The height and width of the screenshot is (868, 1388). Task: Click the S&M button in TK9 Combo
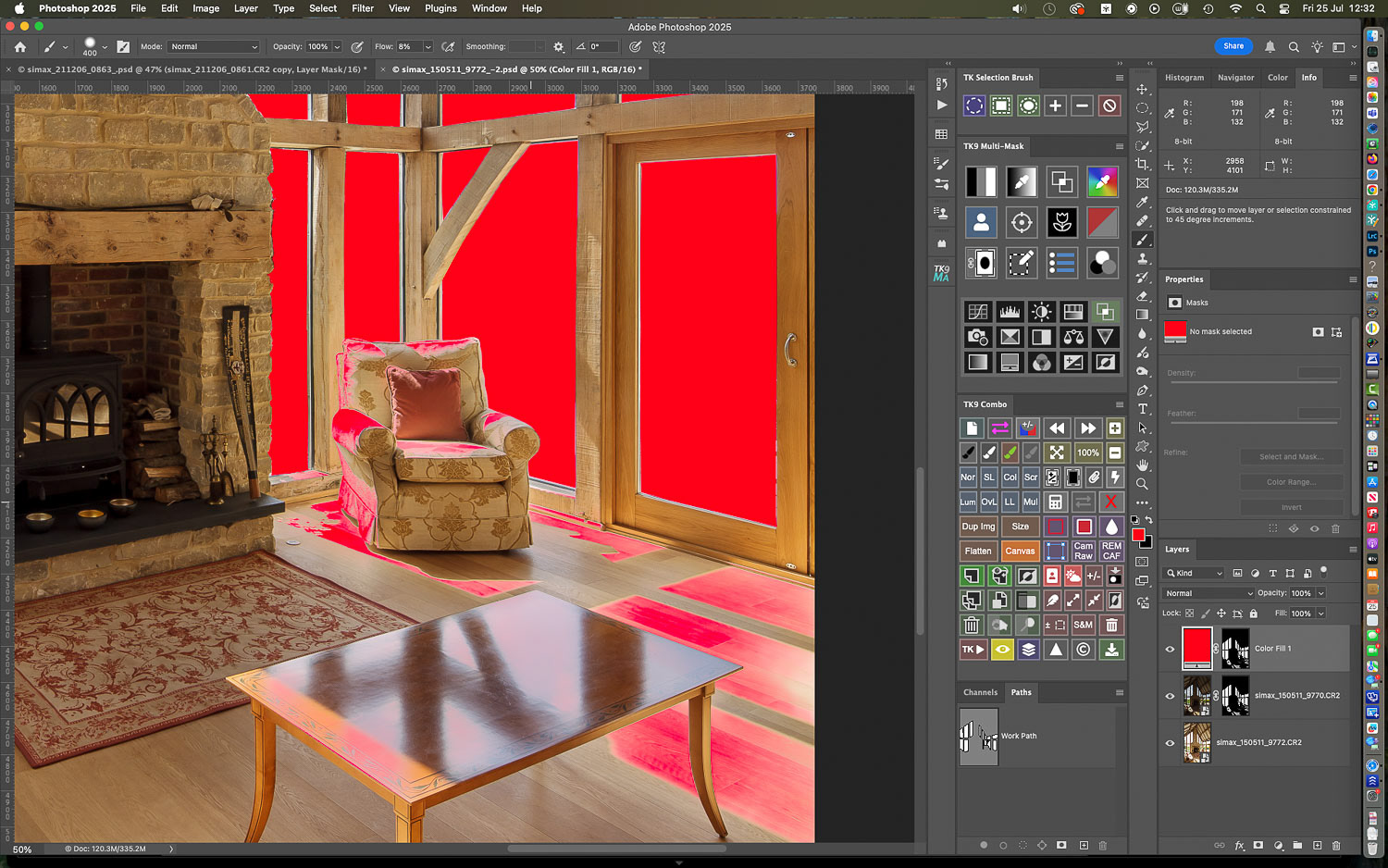click(x=1084, y=625)
